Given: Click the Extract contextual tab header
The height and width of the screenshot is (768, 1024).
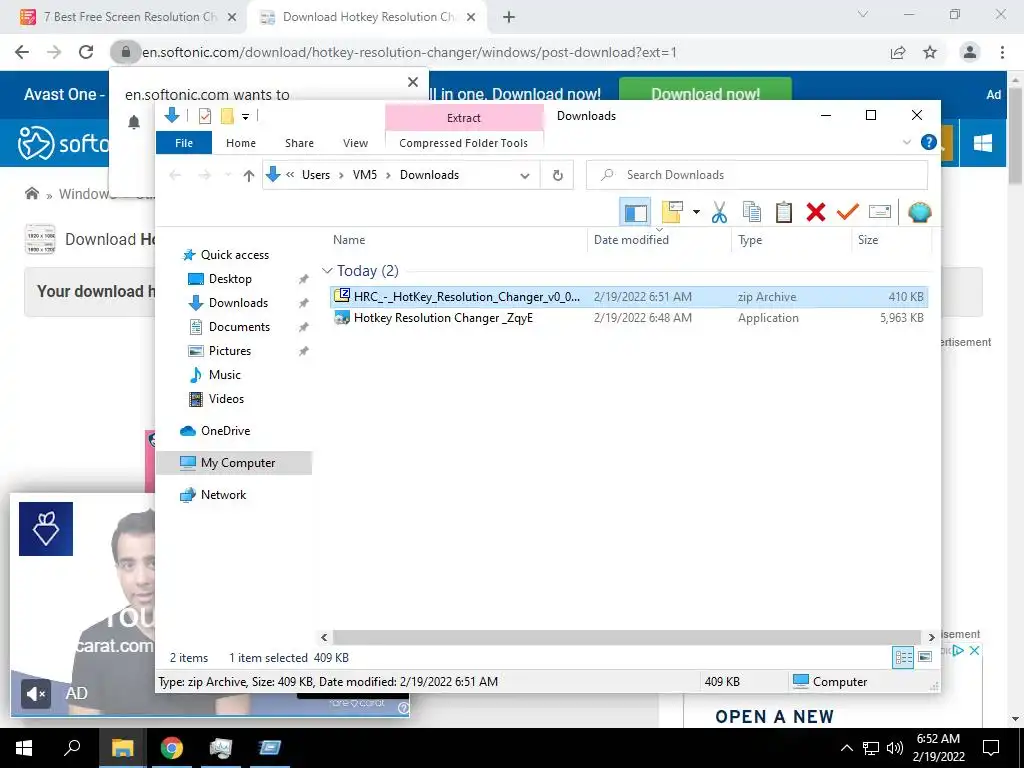Looking at the screenshot, I should click(x=464, y=118).
